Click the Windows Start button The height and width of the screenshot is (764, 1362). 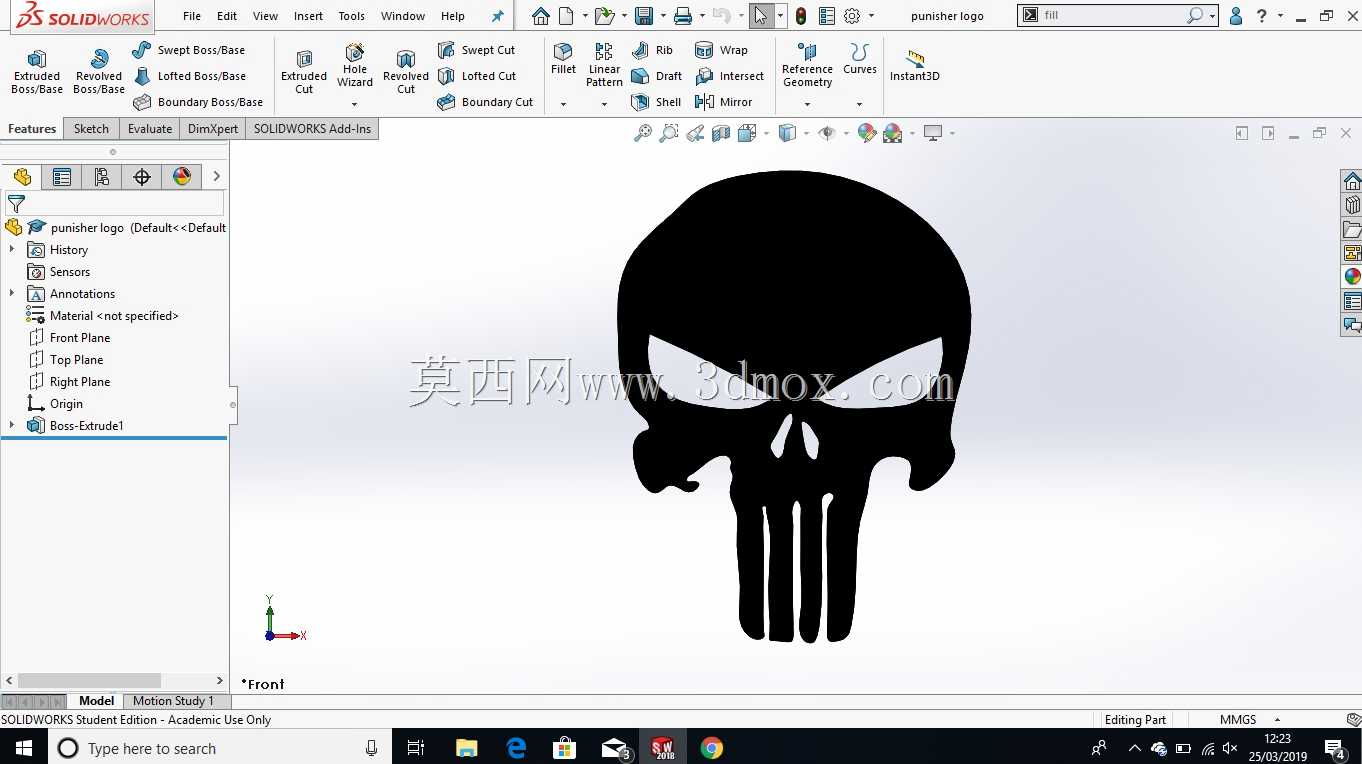coord(23,748)
